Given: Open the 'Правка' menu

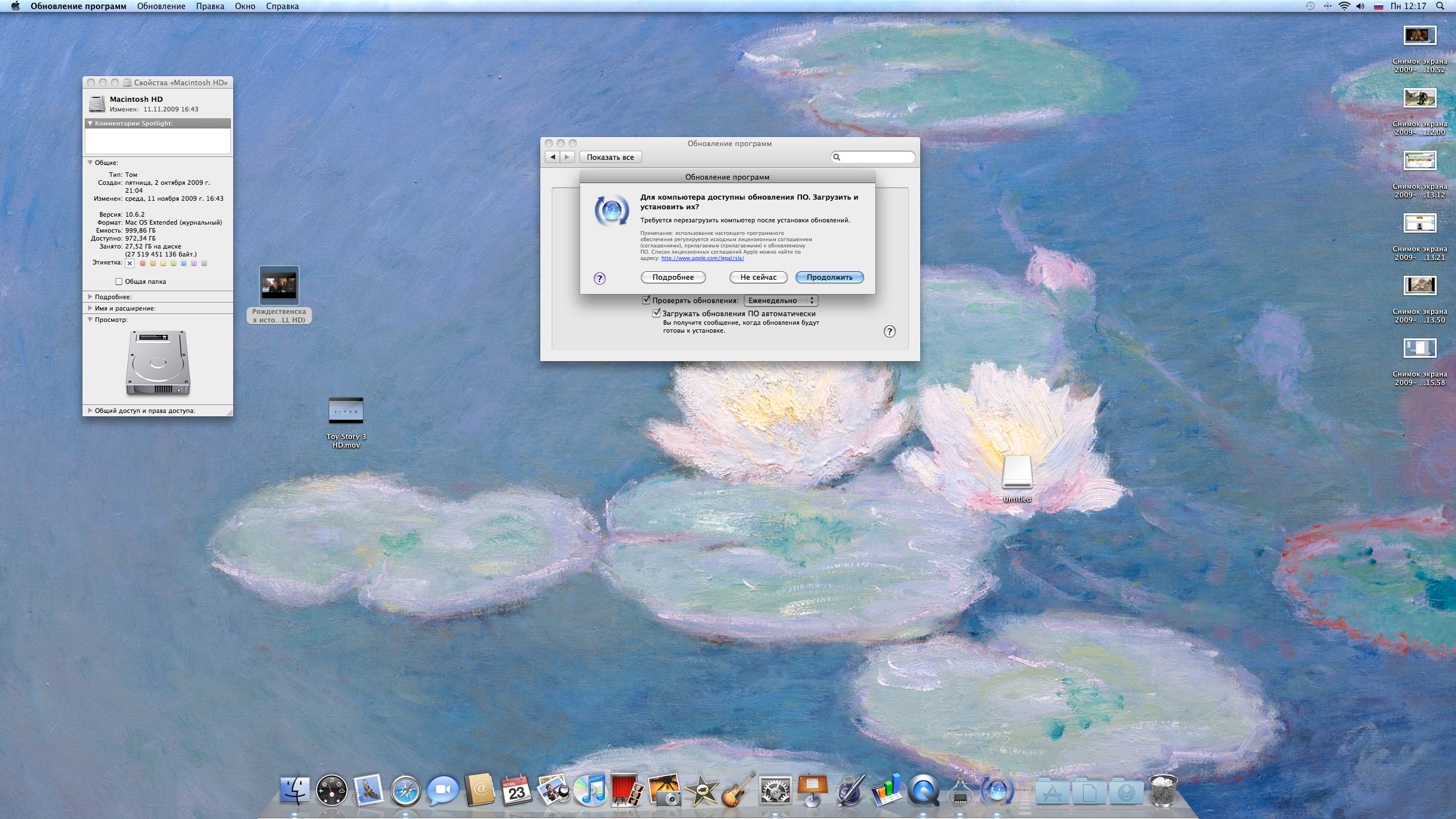Looking at the screenshot, I should (x=210, y=6).
